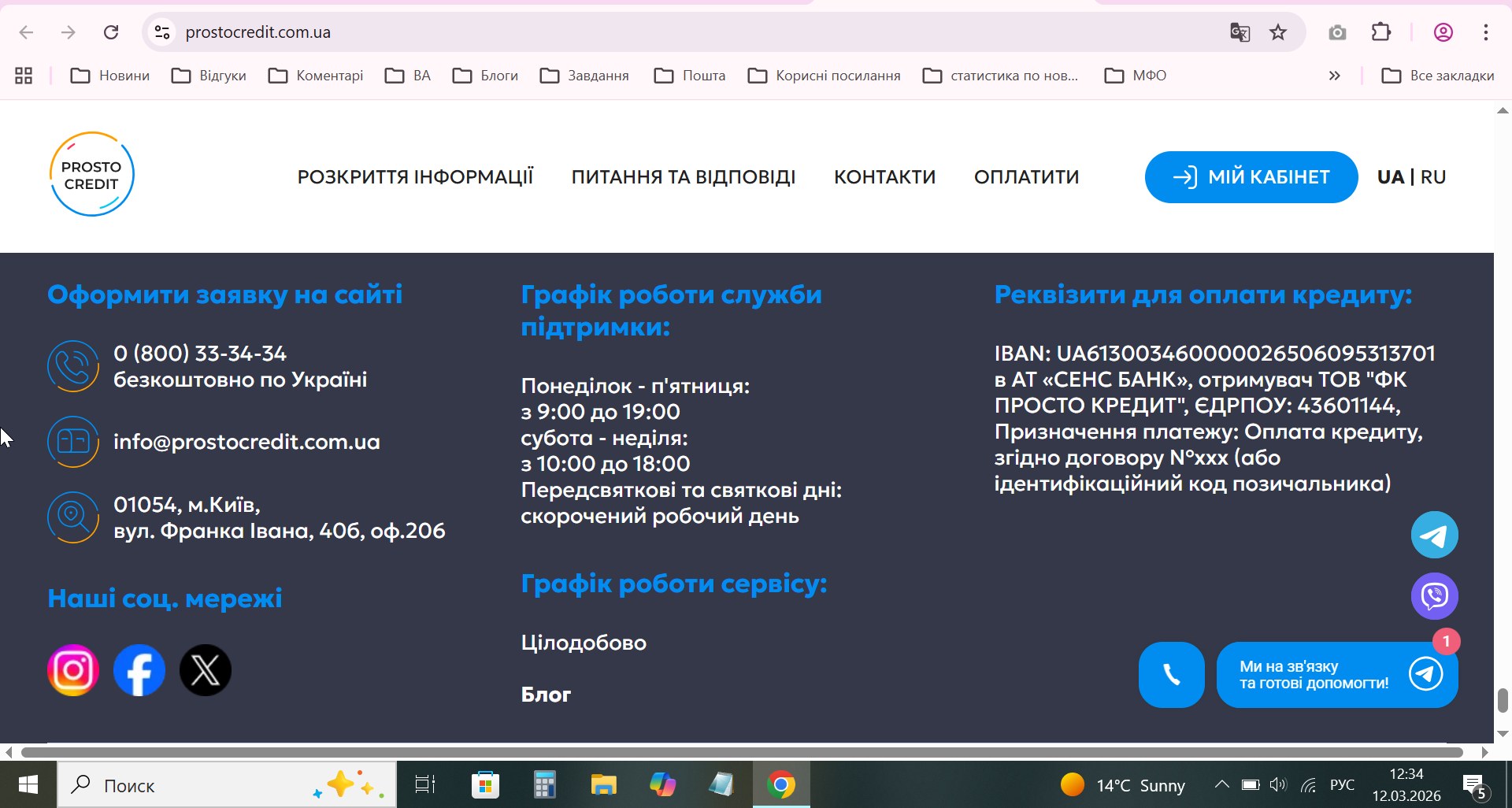Open the Chrome three-dot menu

point(1486,32)
